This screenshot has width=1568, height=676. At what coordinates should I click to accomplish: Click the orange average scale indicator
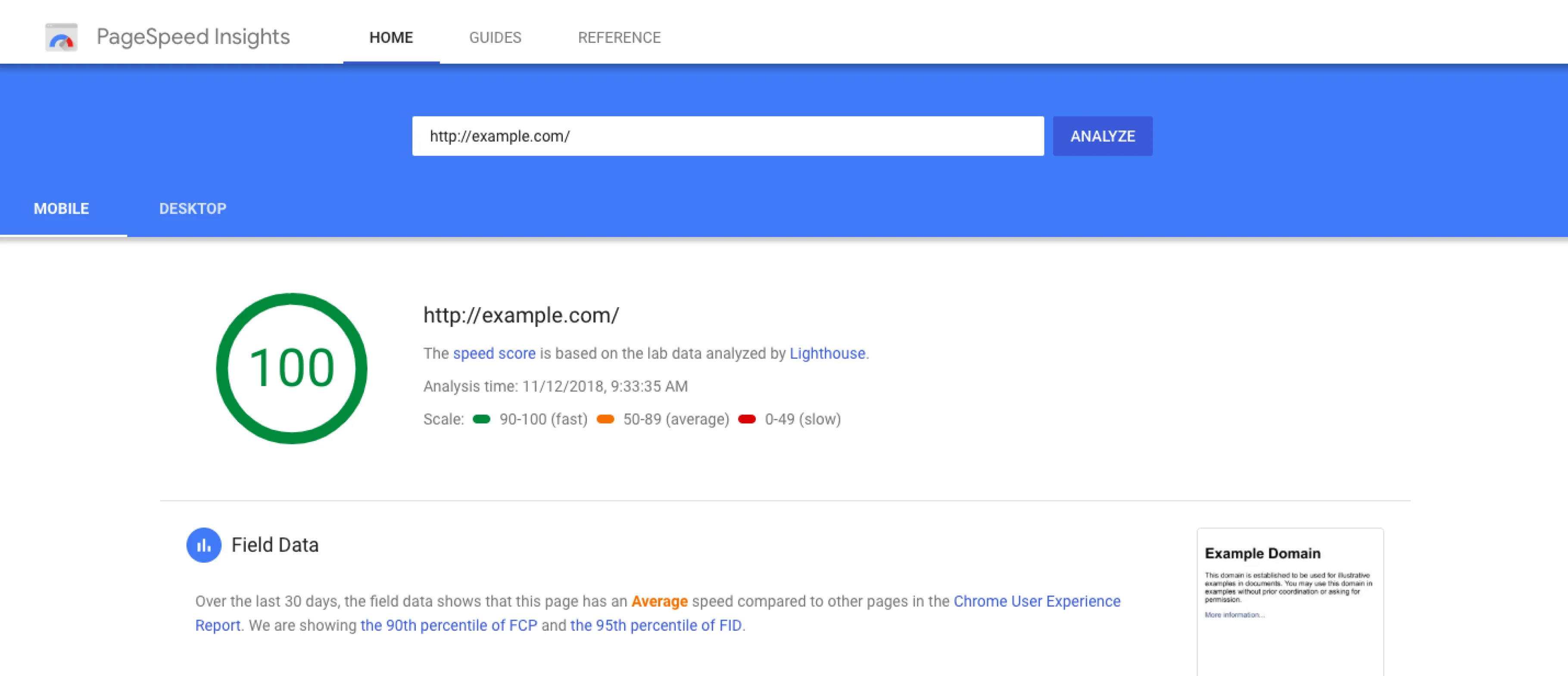click(x=607, y=419)
